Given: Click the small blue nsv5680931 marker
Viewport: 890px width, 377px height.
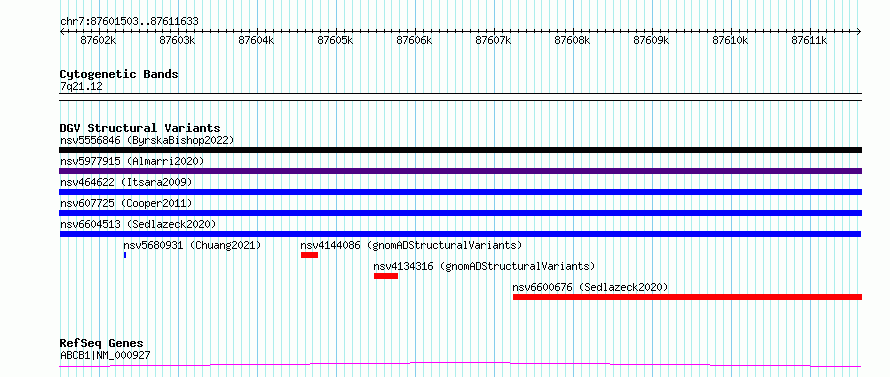Looking at the screenshot, I should coord(125,255).
